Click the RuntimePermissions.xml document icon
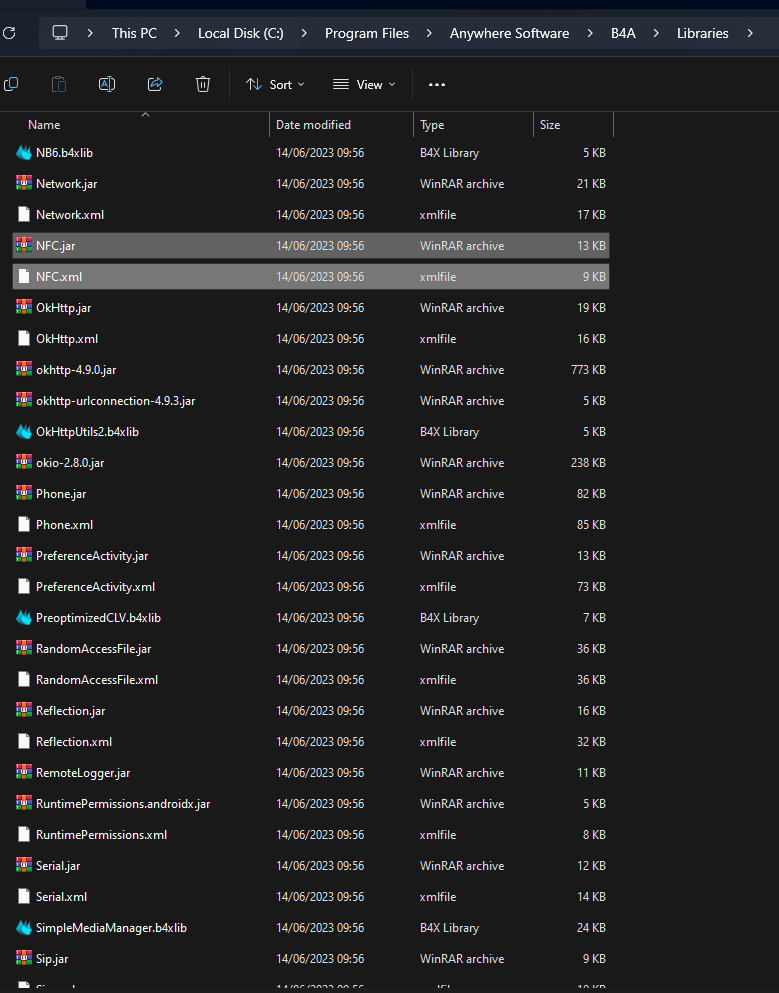The image size is (779, 993). tap(24, 835)
